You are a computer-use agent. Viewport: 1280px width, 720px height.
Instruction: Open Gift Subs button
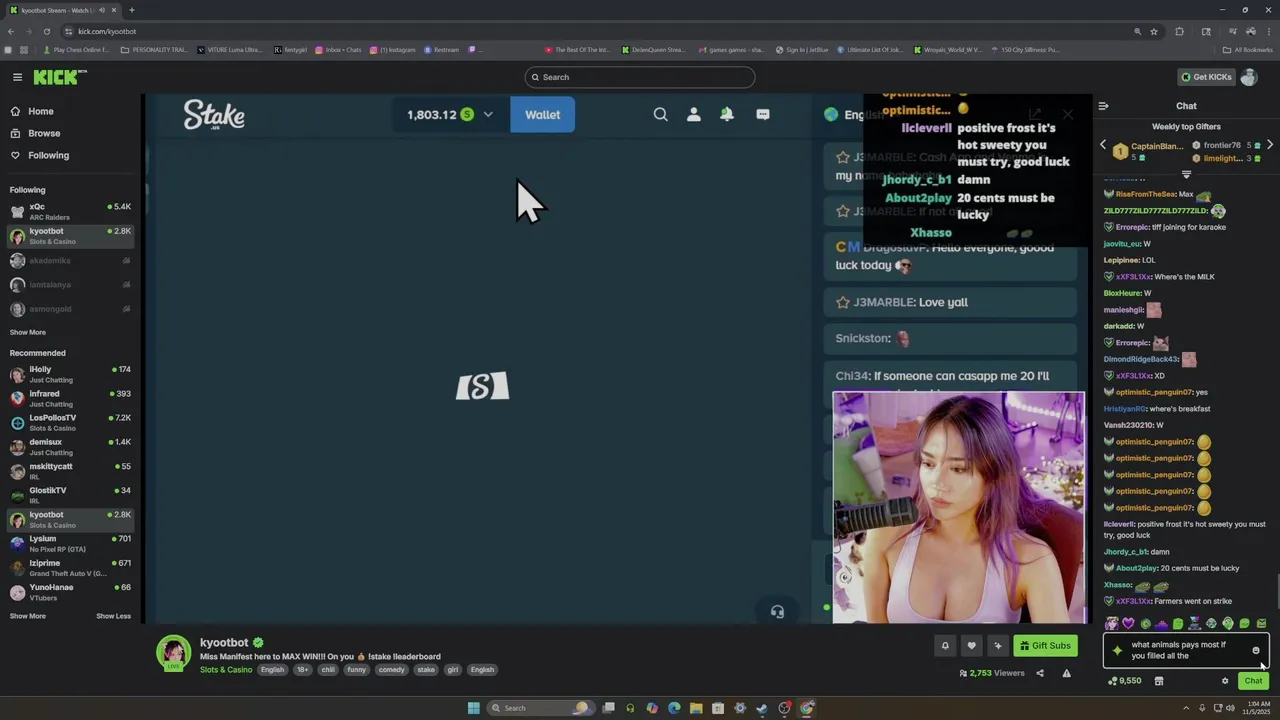pos(1045,646)
